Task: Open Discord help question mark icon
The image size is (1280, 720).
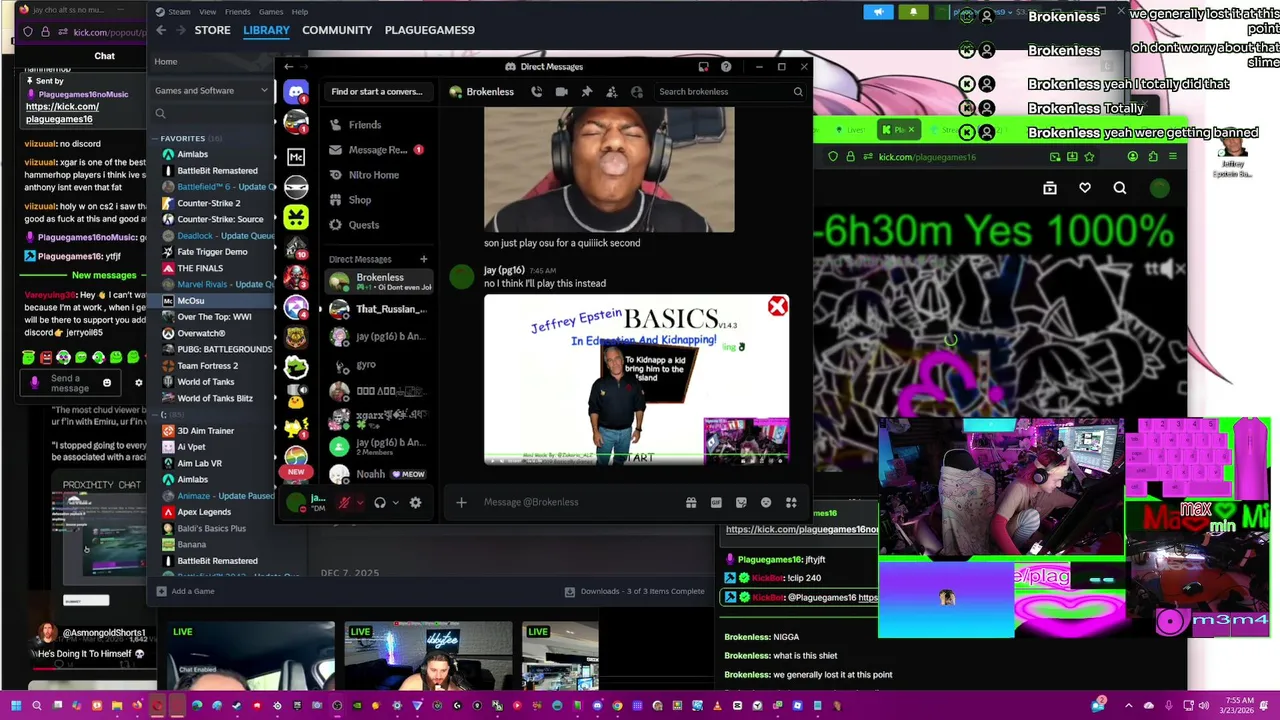Action: [x=726, y=67]
